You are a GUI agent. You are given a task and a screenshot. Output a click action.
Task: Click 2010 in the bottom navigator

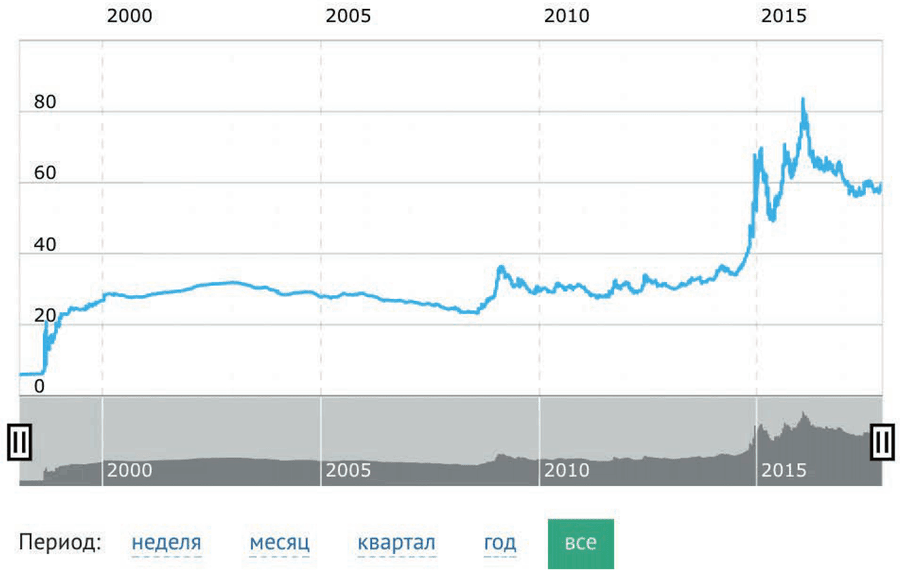[x=566, y=470]
